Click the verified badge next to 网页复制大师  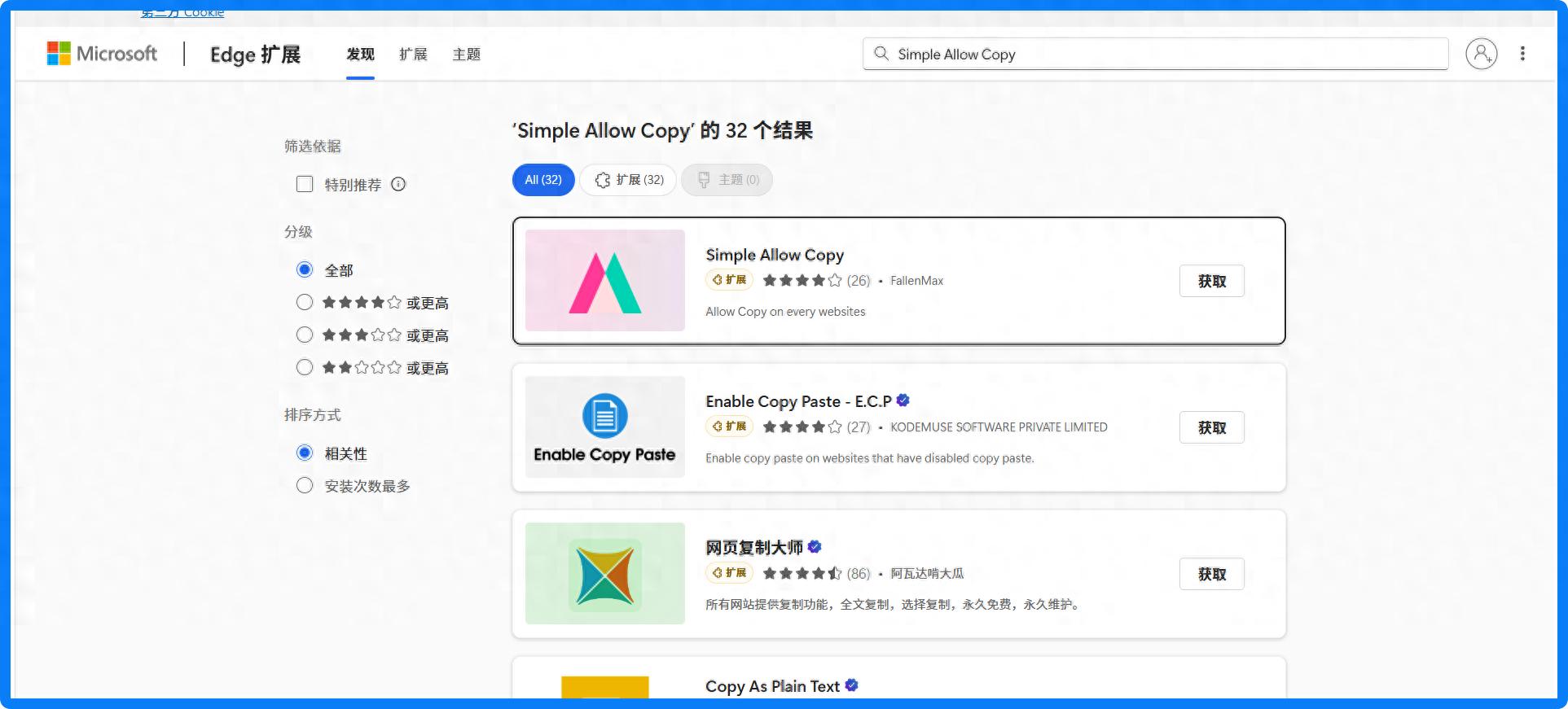pos(815,547)
